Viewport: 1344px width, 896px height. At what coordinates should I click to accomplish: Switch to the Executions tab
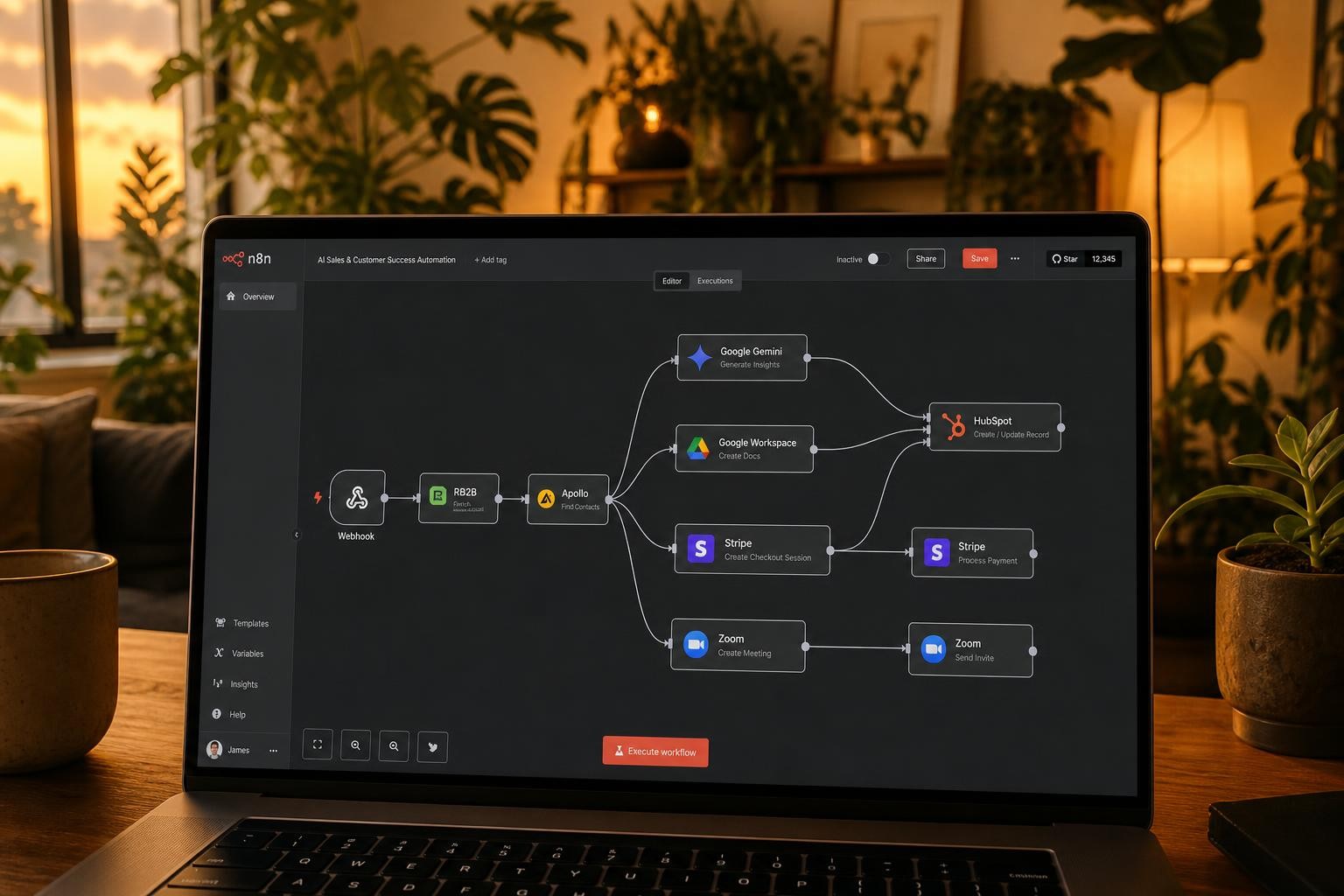tap(715, 281)
